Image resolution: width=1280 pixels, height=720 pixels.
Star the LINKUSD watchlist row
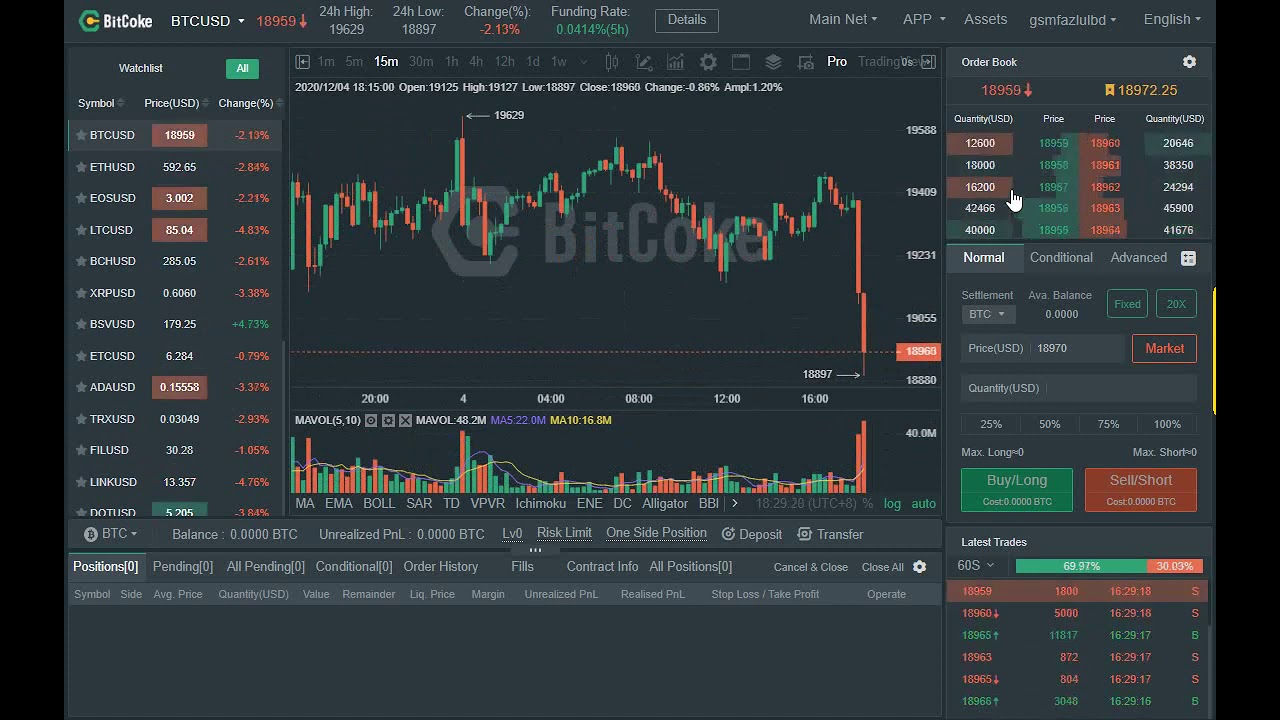click(81, 482)
